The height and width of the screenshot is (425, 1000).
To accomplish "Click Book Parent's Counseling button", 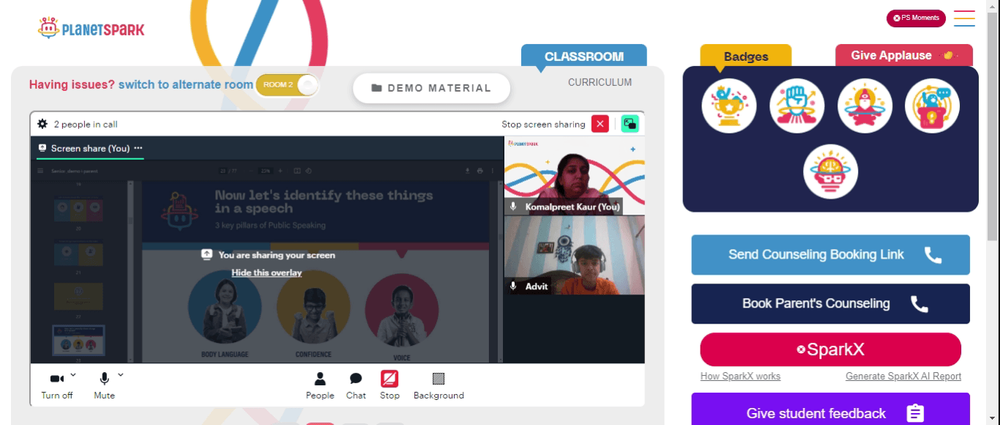I will click(x=830, y=304).
